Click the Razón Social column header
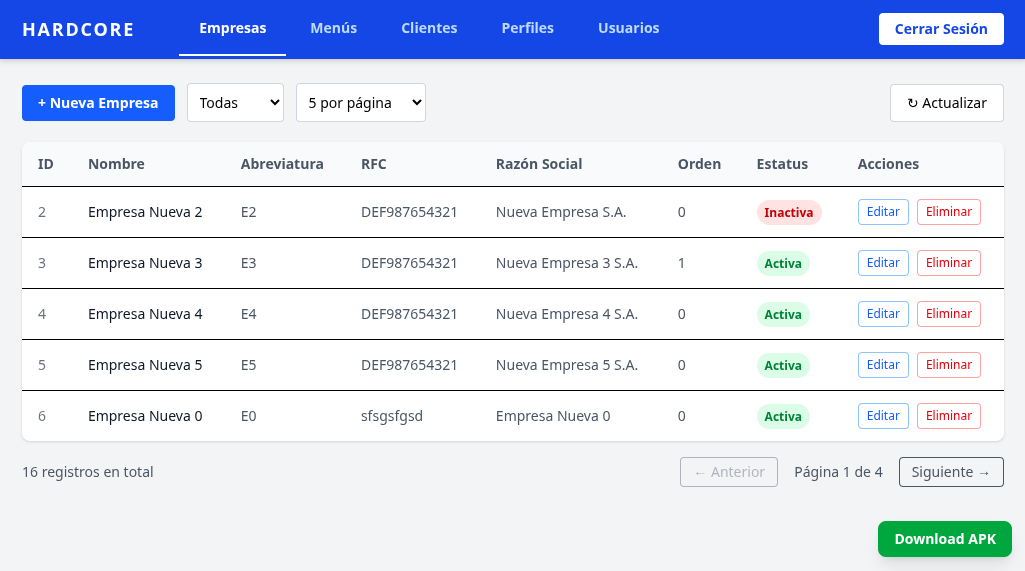The image size is (1025, 571). click(539, 164)
